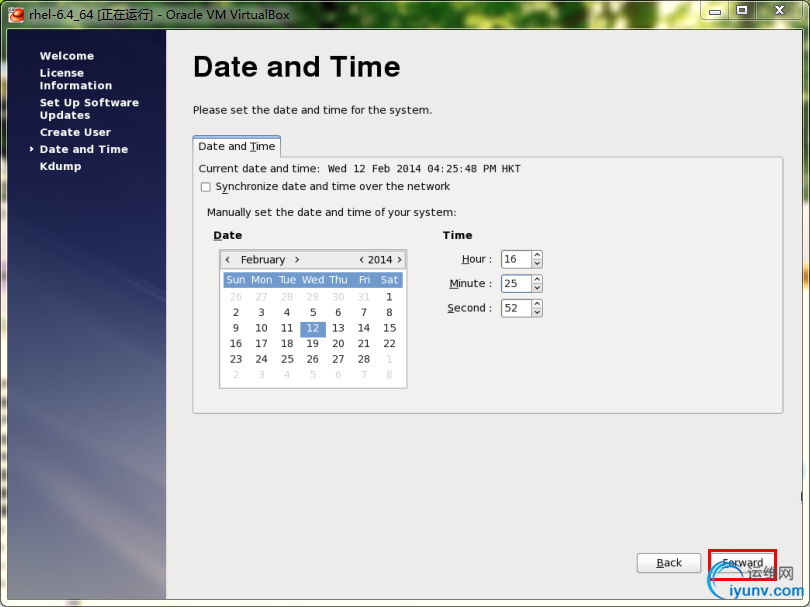
Task: Select February 14 in the calendar
Action: coord(364,328)
